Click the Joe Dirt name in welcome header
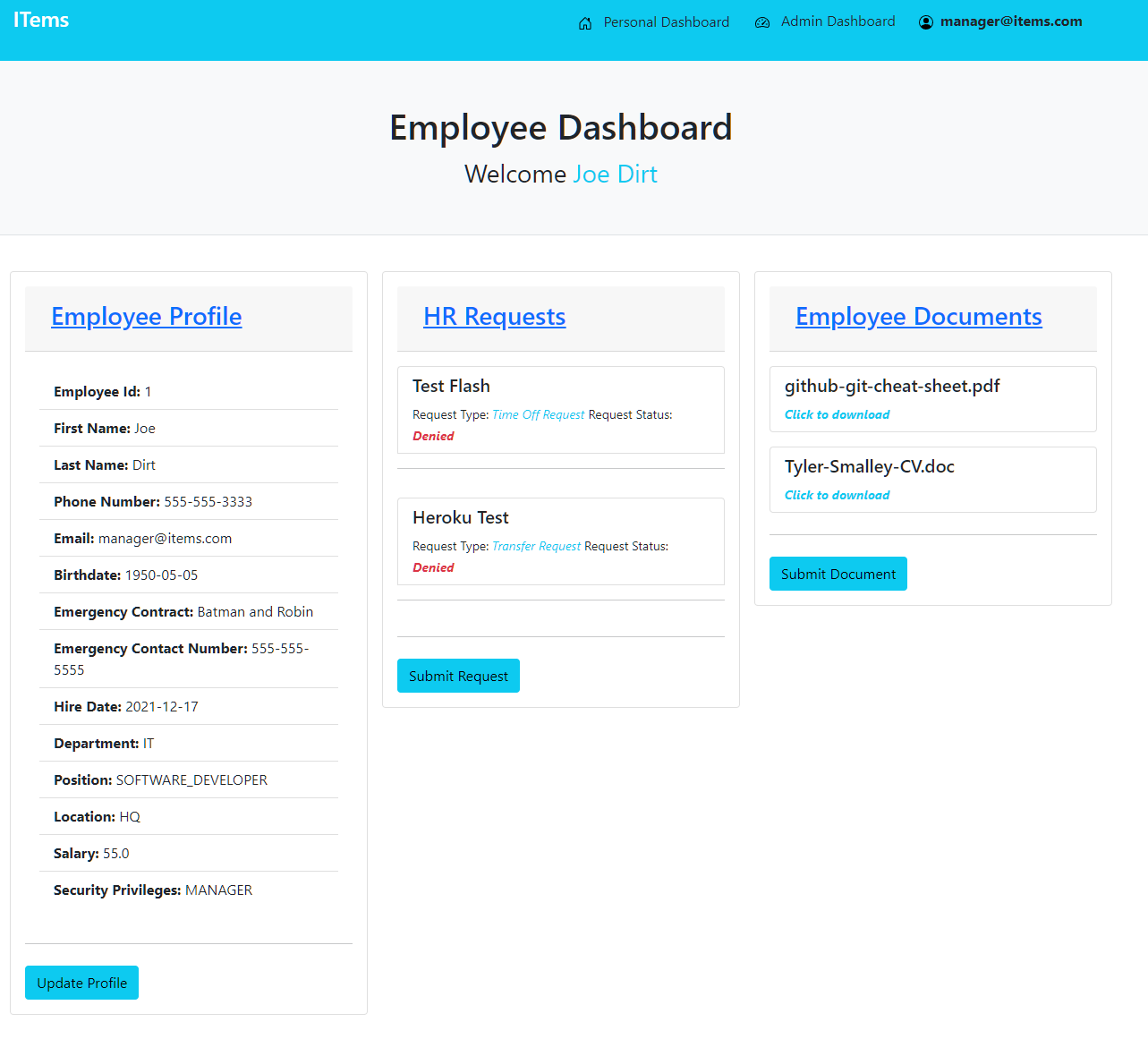This screenshot has width=1148, height=1039. [x=615, y=175]
